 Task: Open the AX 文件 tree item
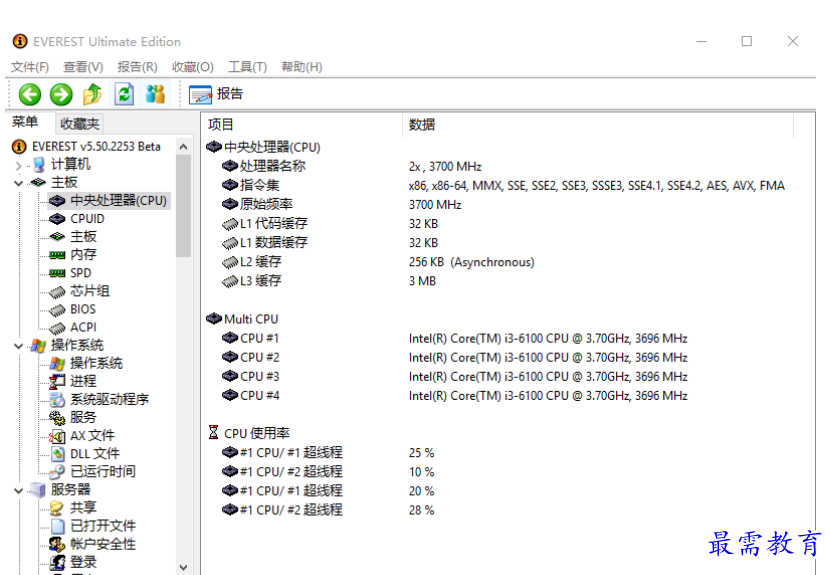point(82,435)
